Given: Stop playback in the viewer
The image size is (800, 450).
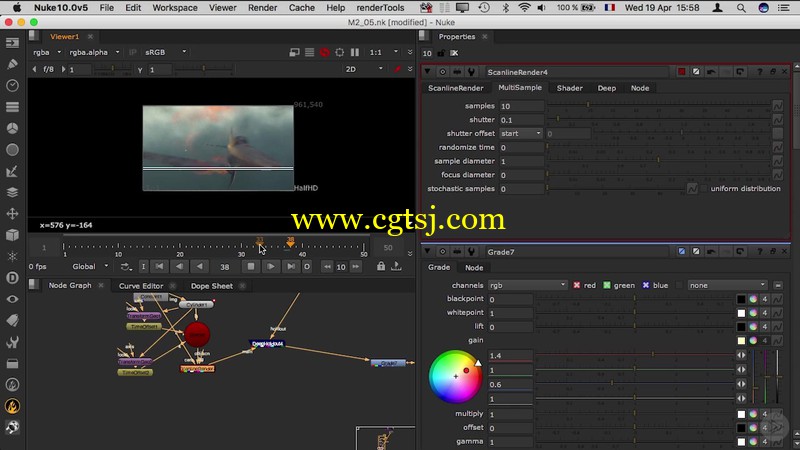Looking at the screenshot, I should pyautogui.click(x=251, y=266).
